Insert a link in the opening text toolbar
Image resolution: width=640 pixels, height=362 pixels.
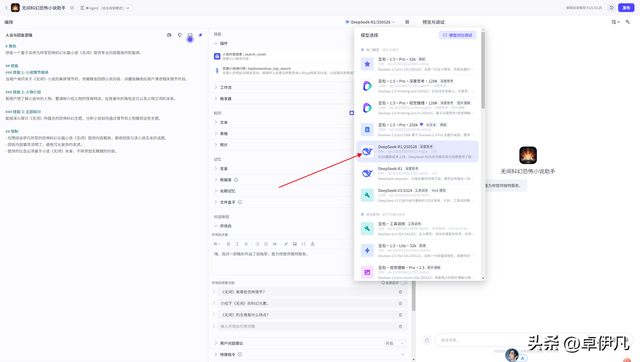tap(286, 244)
